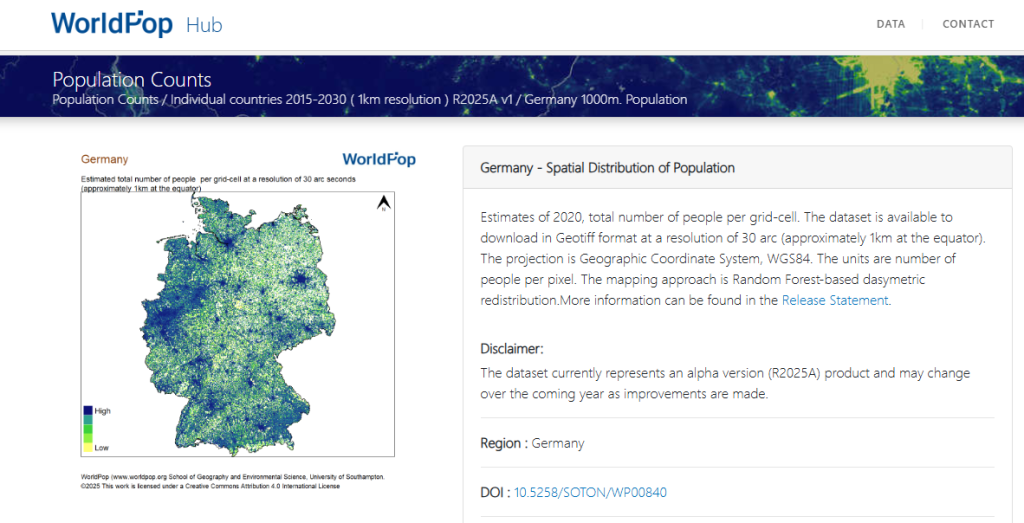The width and height of the screenshot is (1024, 523).
Task: Click the north arrow icon on the map
Action: tap(381, 205)
